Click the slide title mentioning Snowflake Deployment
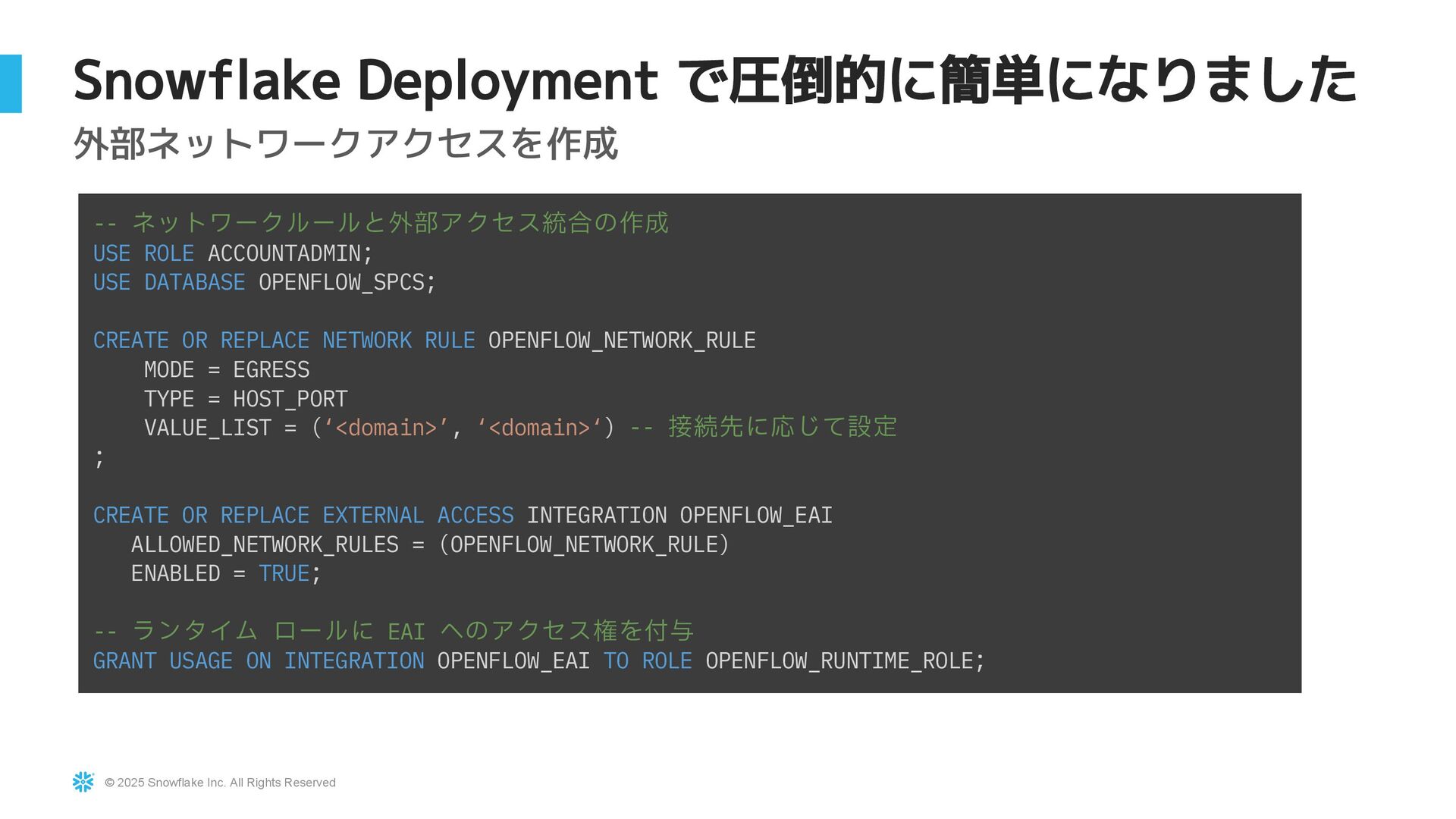Screen dimensions: 1456x819 (x=713, y=80)
